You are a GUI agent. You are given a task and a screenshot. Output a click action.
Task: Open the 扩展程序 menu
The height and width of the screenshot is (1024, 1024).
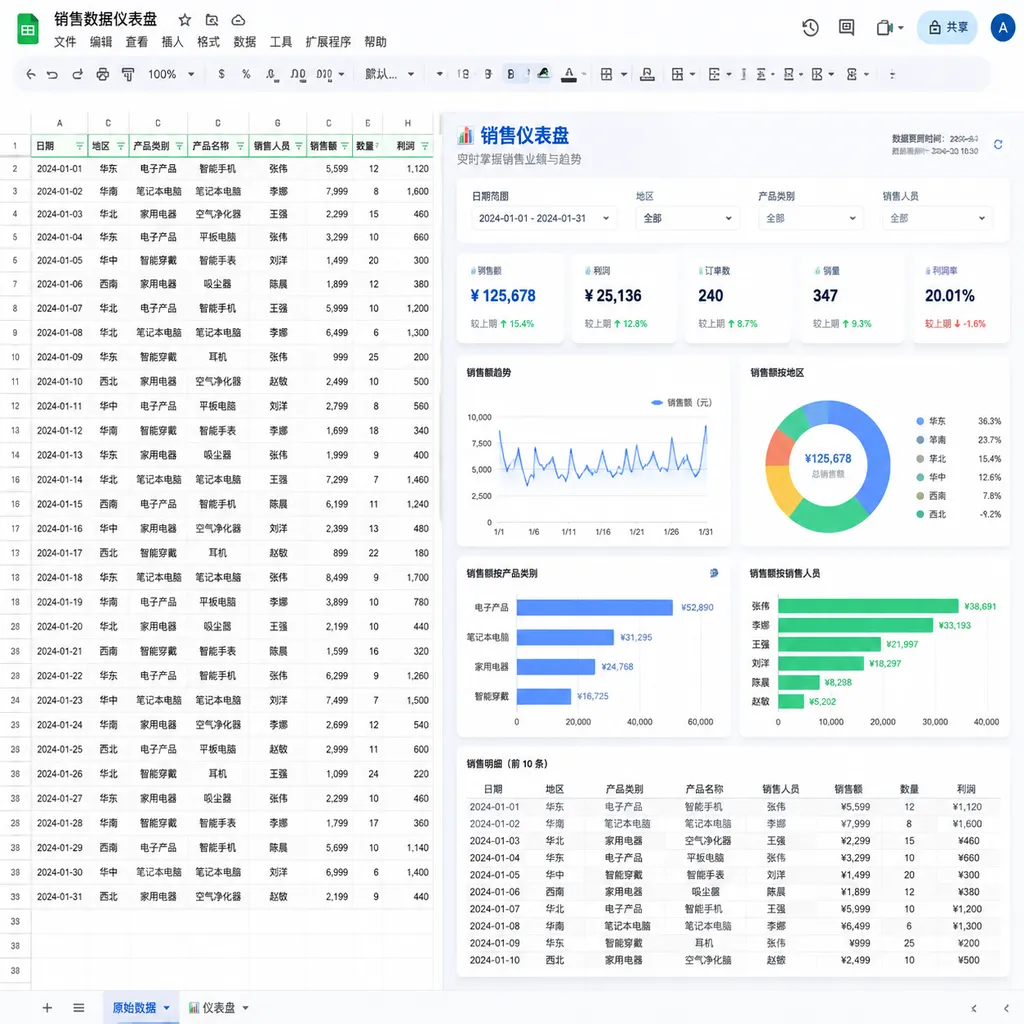(x=328, y=42)
